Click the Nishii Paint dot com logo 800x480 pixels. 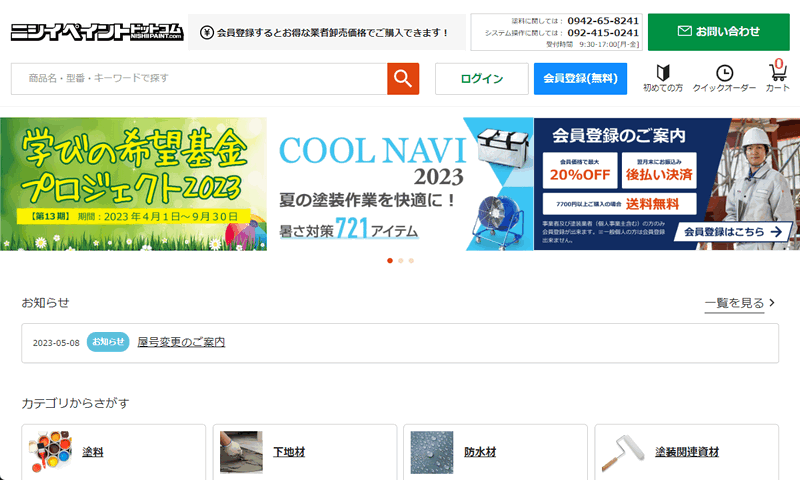coord(97,32)
